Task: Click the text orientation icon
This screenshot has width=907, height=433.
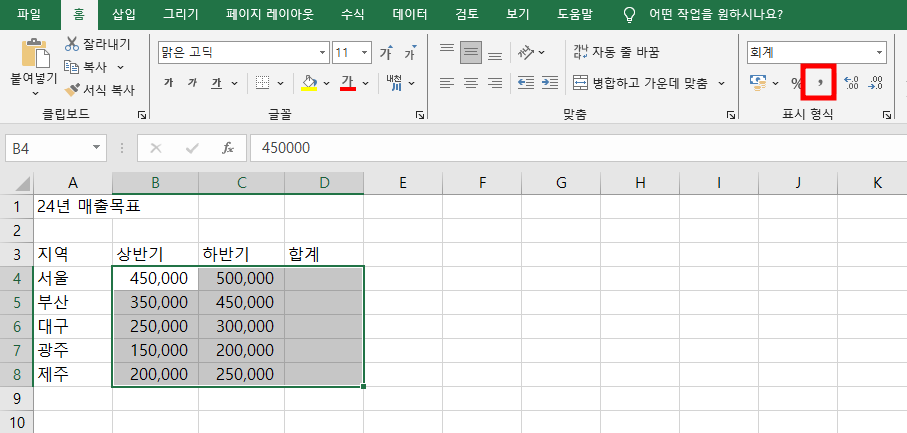Action: [526, 53]
